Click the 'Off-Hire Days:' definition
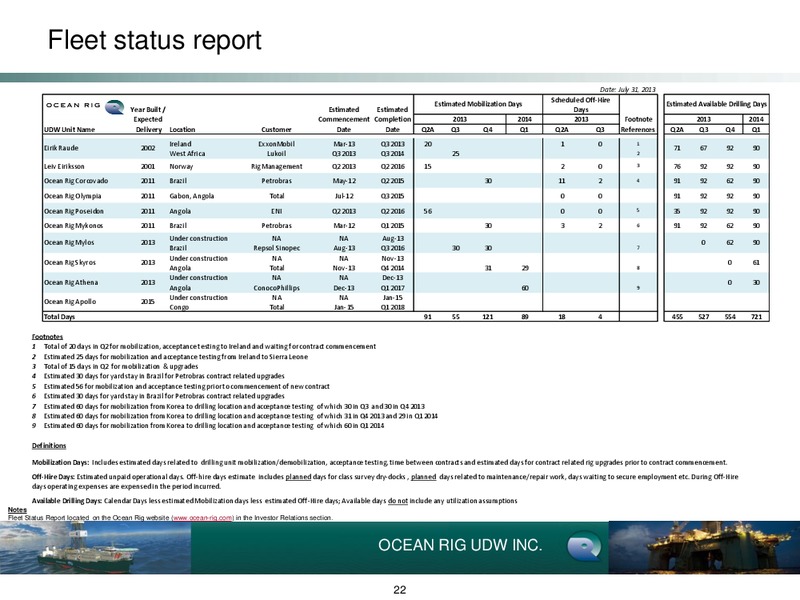 385,481
